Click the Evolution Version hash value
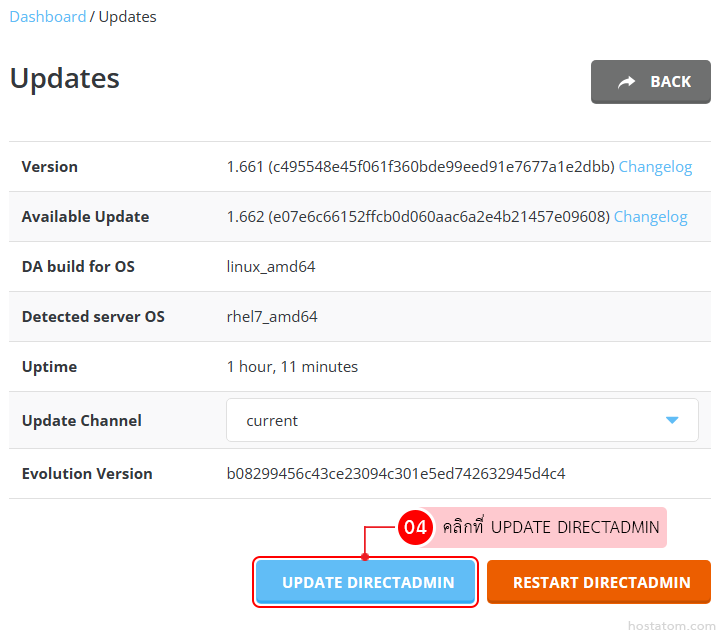 coord(403,474)
